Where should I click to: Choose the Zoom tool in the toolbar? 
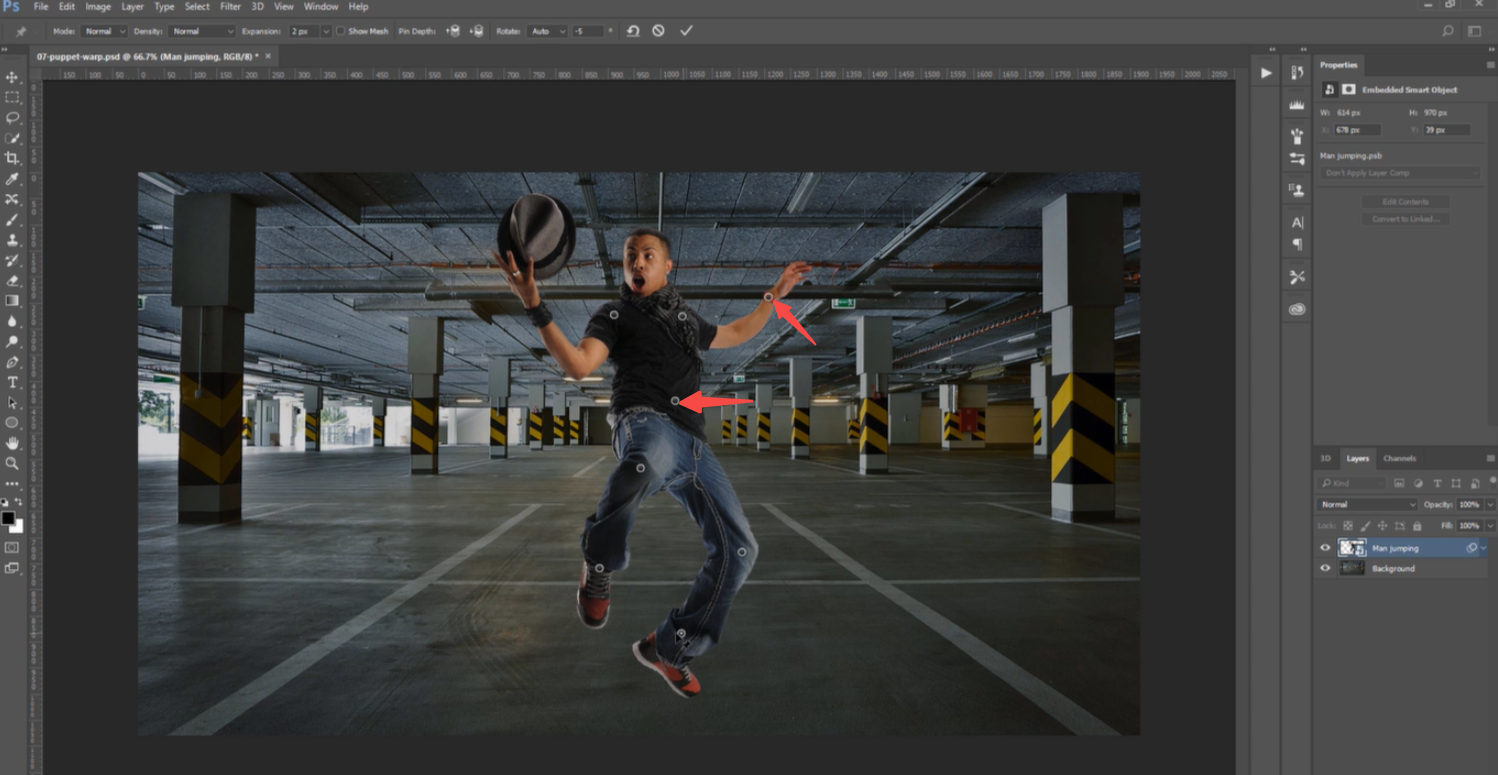coord(12,463)
